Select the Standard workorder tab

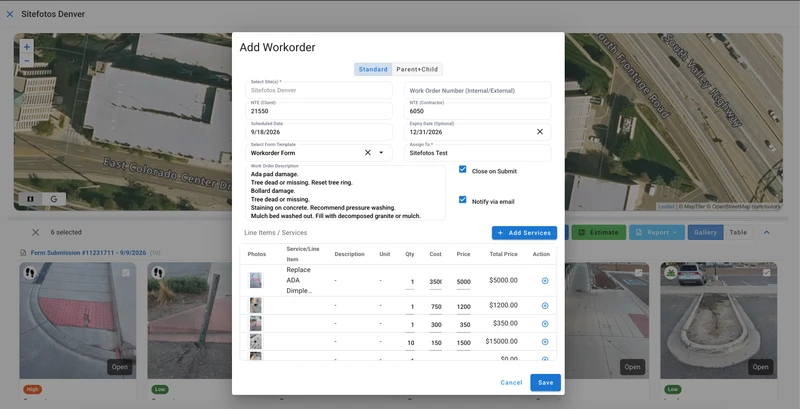pos(373,69)
